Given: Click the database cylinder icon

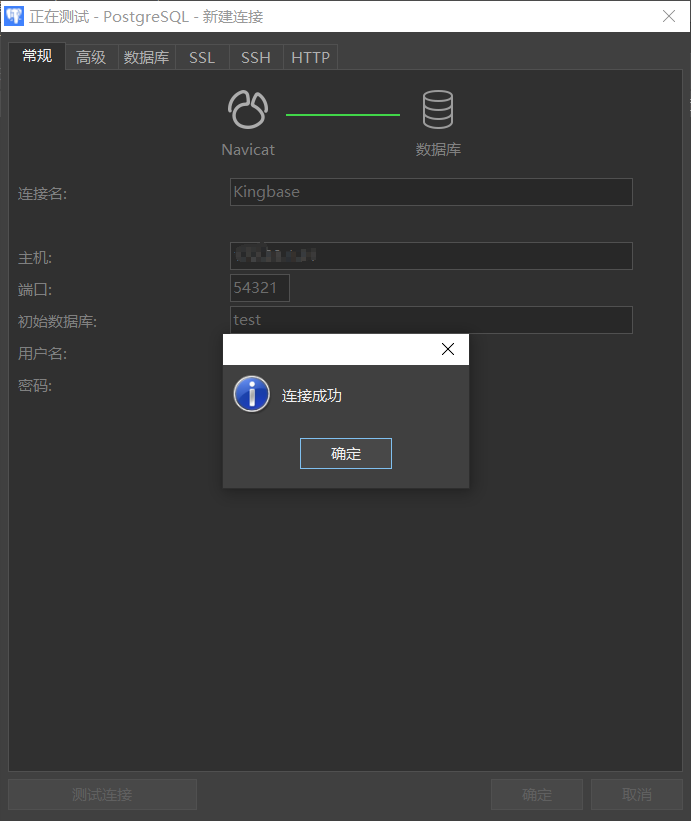Looking at the screenshot, I should pos(438,109).
